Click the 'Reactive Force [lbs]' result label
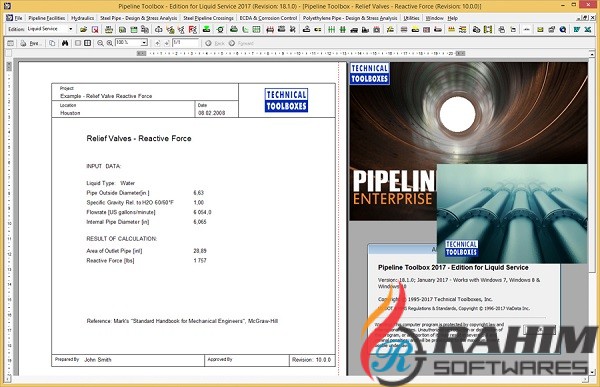The width and height of the screenshot is (600, 387). [110, 261]
